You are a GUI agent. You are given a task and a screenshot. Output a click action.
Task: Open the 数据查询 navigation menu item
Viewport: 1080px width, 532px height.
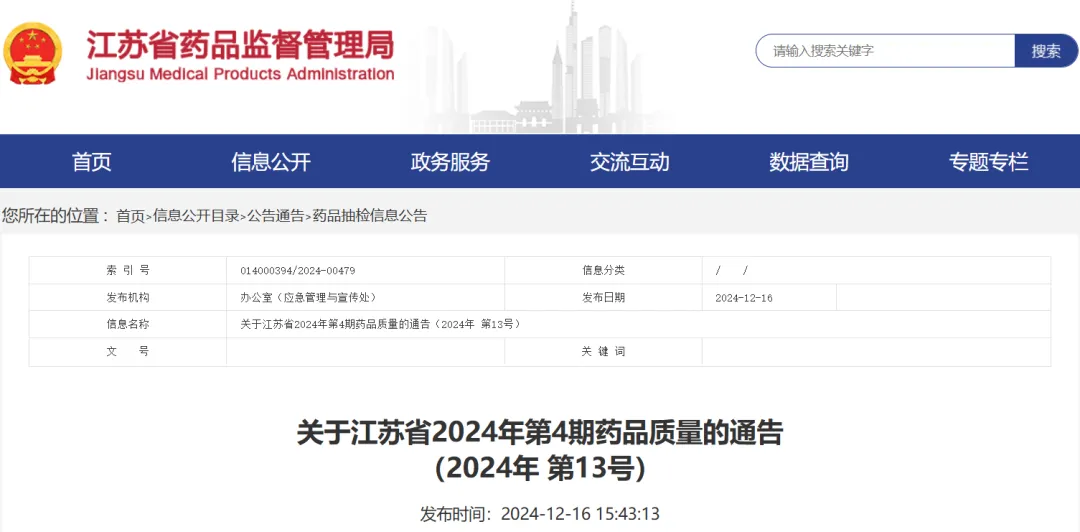pos(809,162)
